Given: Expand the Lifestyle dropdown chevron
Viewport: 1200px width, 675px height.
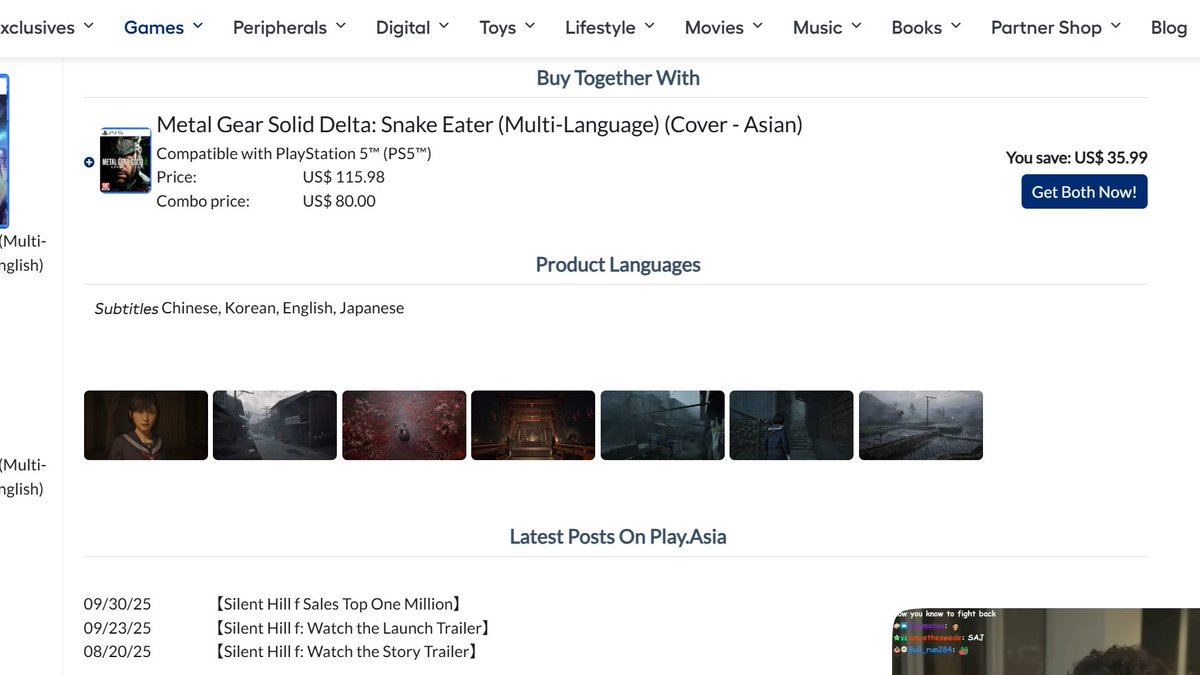Looking at the screenshot, I should tap(649, 26).
